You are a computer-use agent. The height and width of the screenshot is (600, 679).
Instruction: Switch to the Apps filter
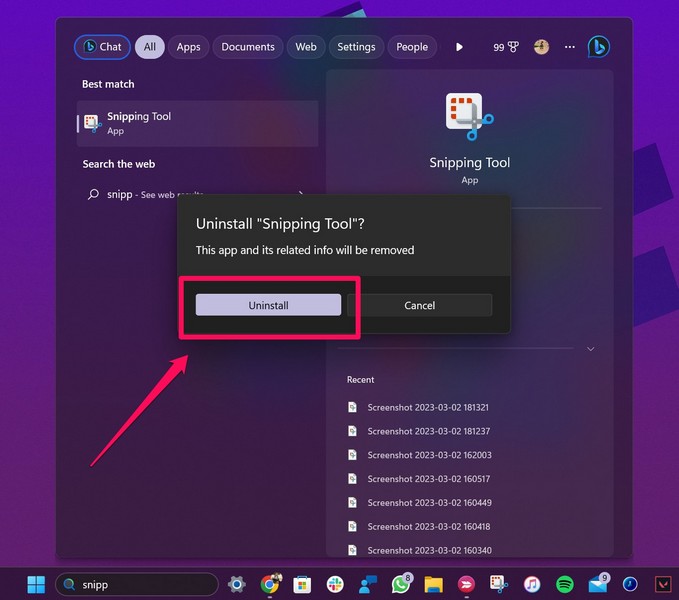tap(188, 47)
